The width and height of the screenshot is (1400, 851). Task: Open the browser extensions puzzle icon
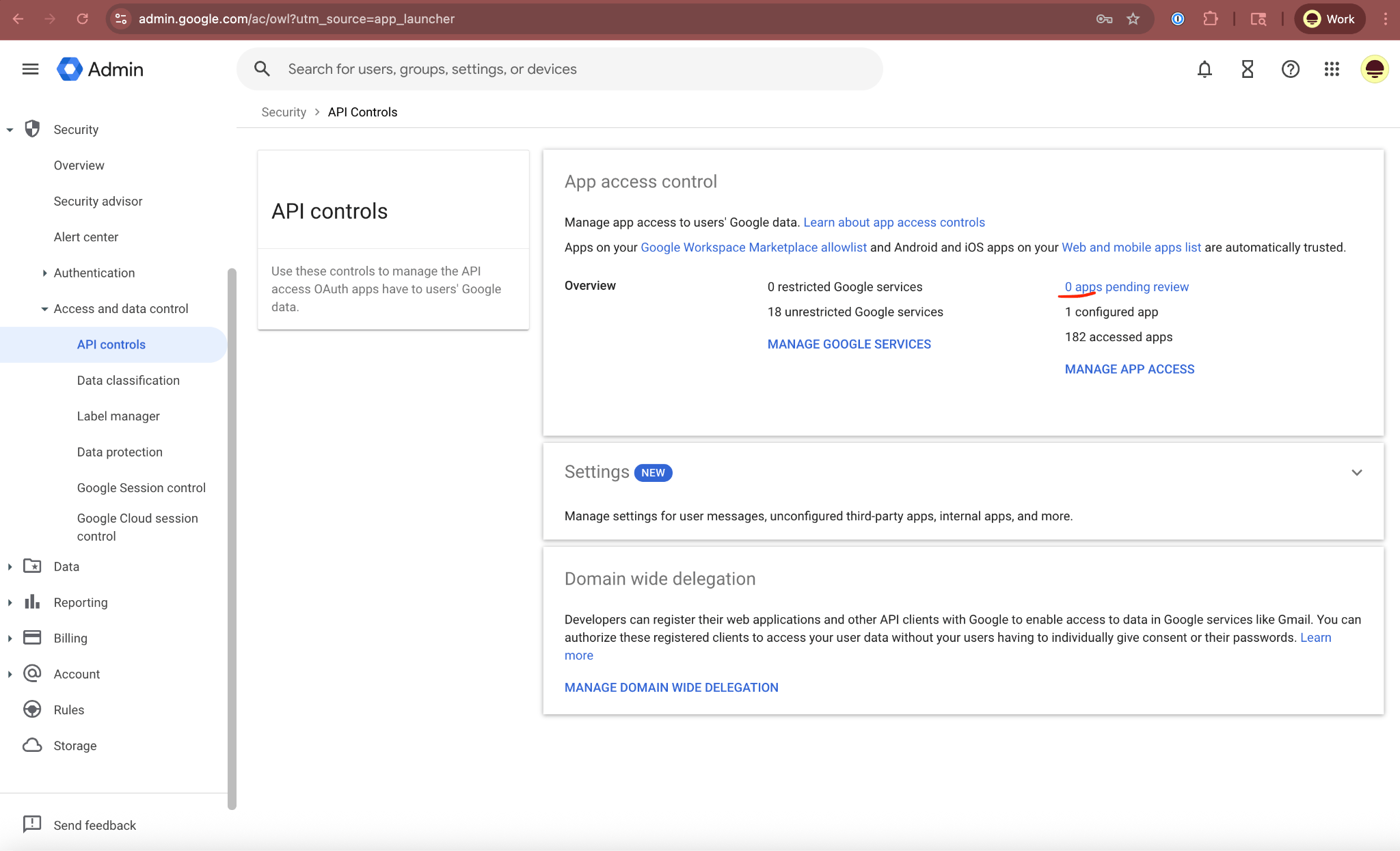(1211, 18)
